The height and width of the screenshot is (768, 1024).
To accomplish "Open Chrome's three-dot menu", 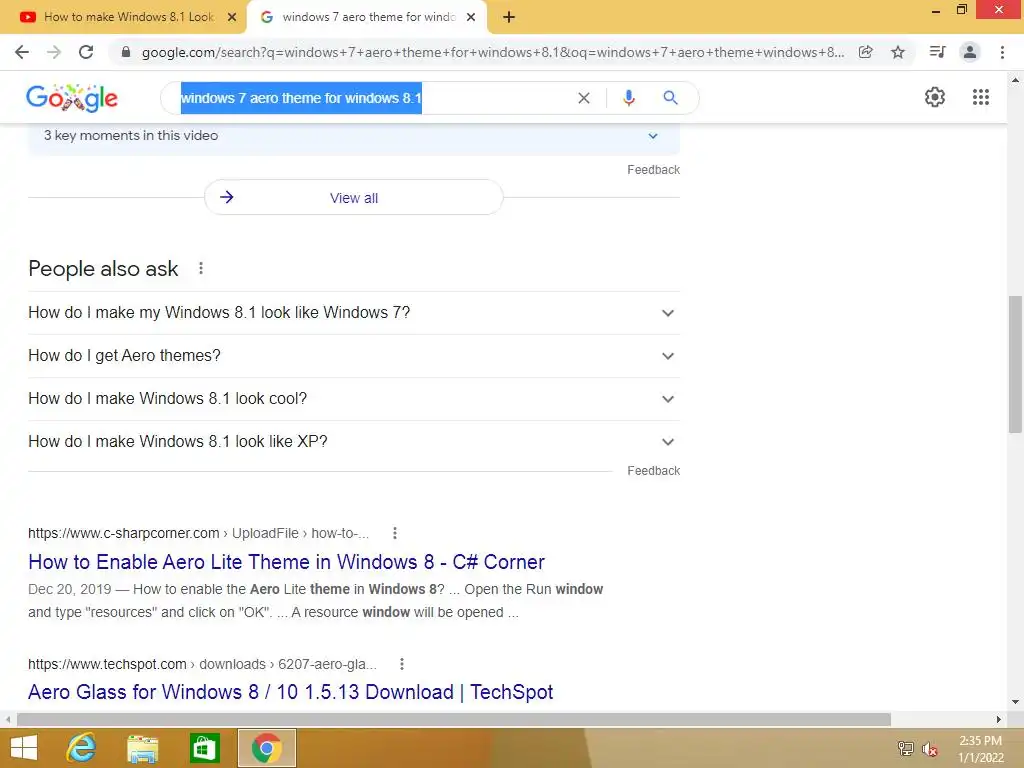I will (1002, 52).
